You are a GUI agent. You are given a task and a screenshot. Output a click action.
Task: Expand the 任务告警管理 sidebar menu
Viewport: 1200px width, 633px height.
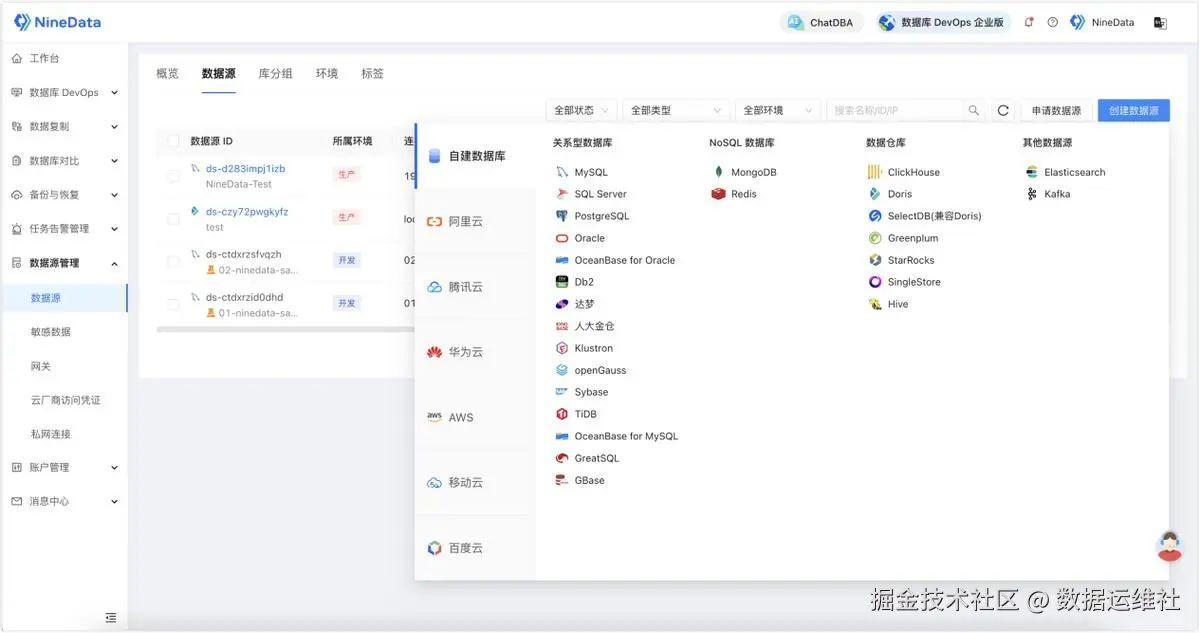[64, 229]
